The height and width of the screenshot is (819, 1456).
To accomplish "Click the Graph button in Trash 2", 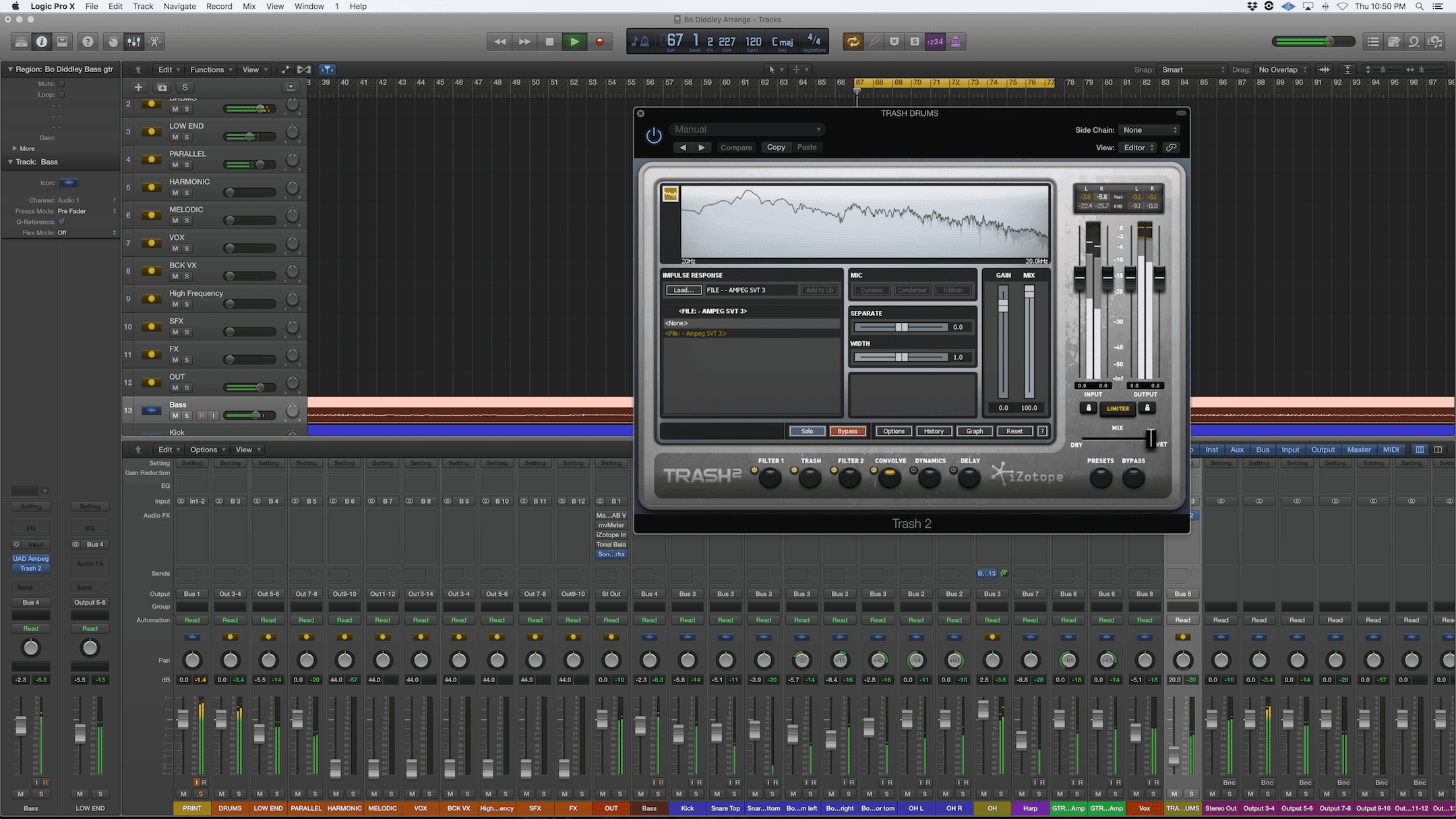I will 975,431.
